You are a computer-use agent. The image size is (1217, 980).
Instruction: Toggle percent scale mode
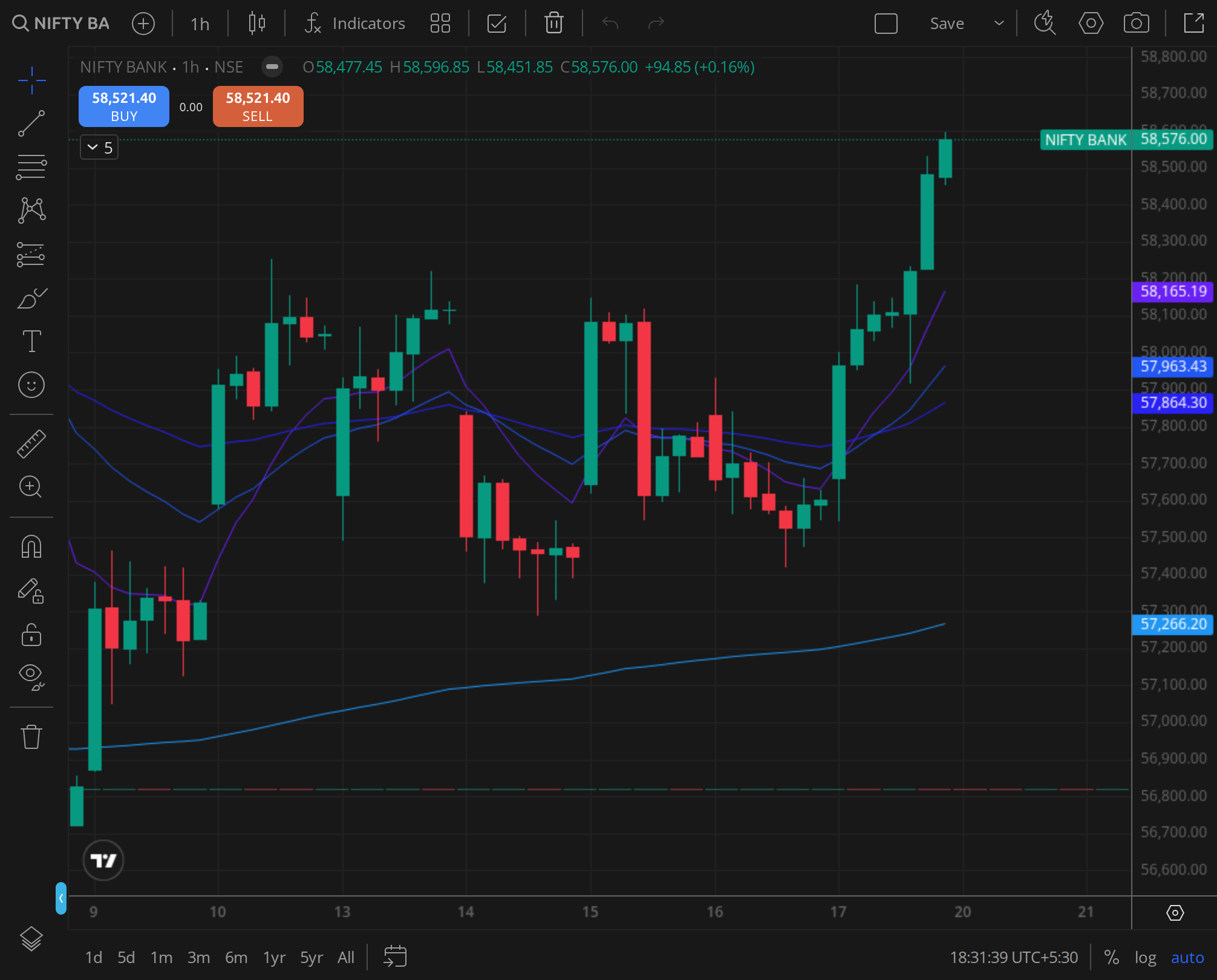(1111, 958)
